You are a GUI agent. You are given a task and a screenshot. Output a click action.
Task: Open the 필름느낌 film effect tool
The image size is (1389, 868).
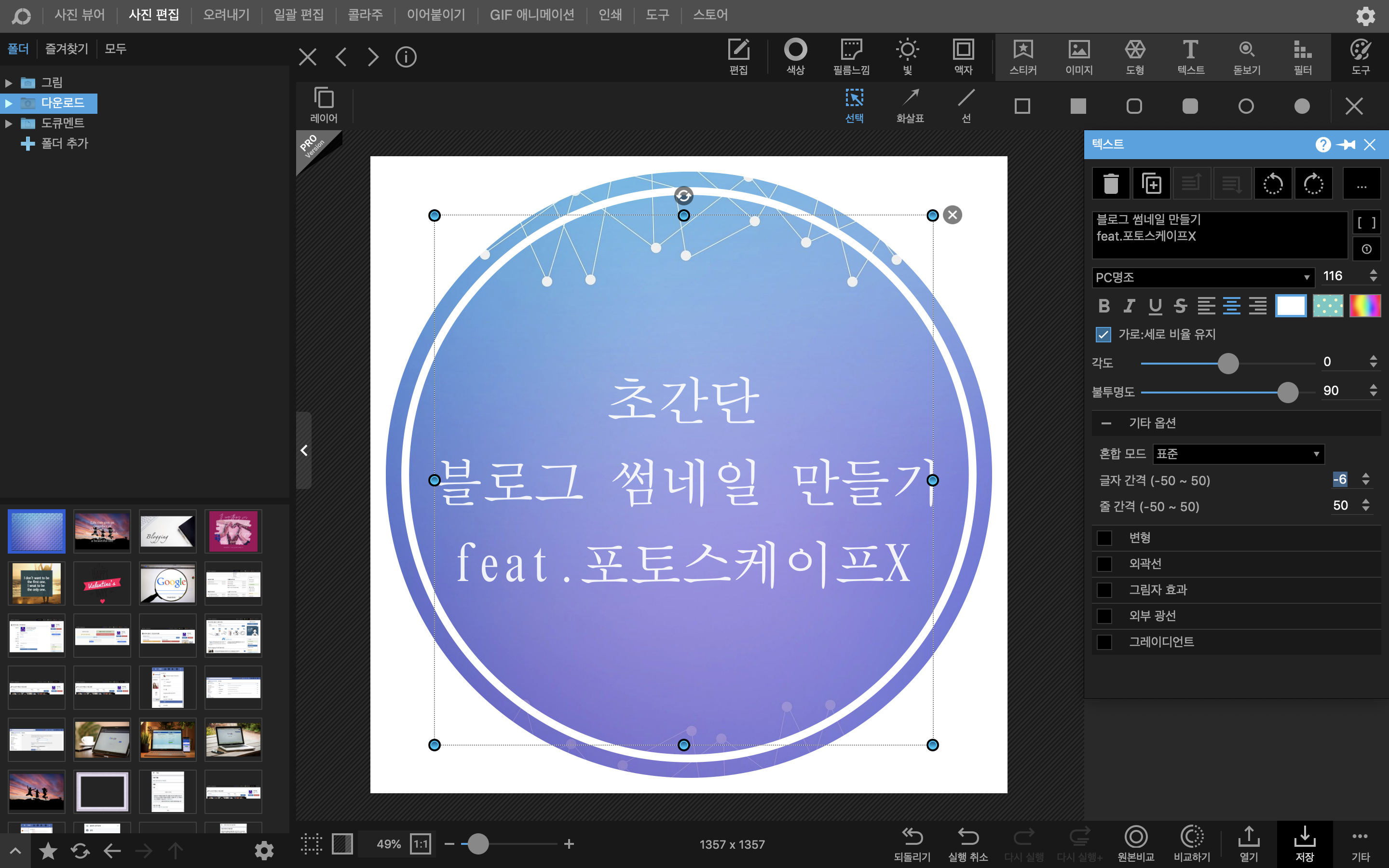[851, 56]
